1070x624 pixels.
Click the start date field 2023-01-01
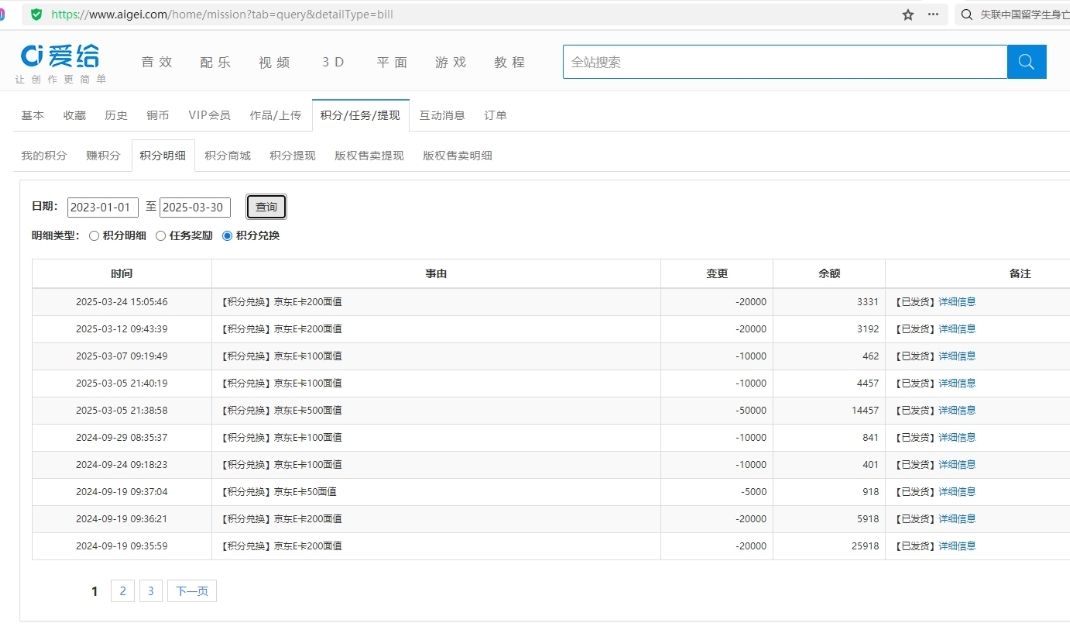tap(103, 208)
